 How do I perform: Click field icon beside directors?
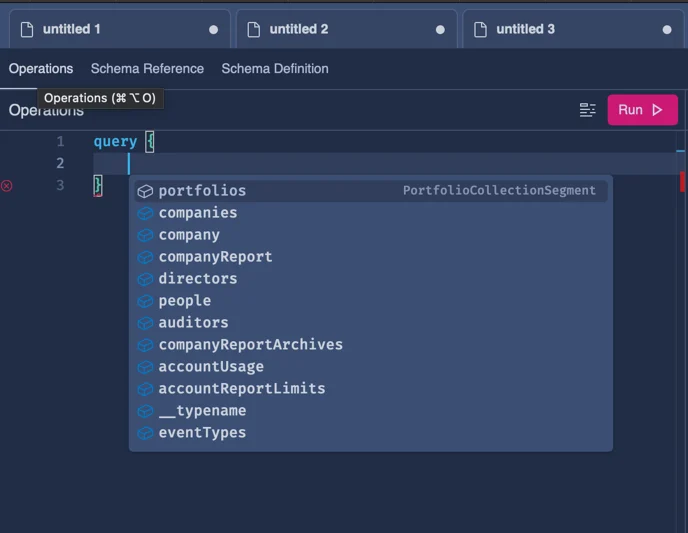(145, 279)
